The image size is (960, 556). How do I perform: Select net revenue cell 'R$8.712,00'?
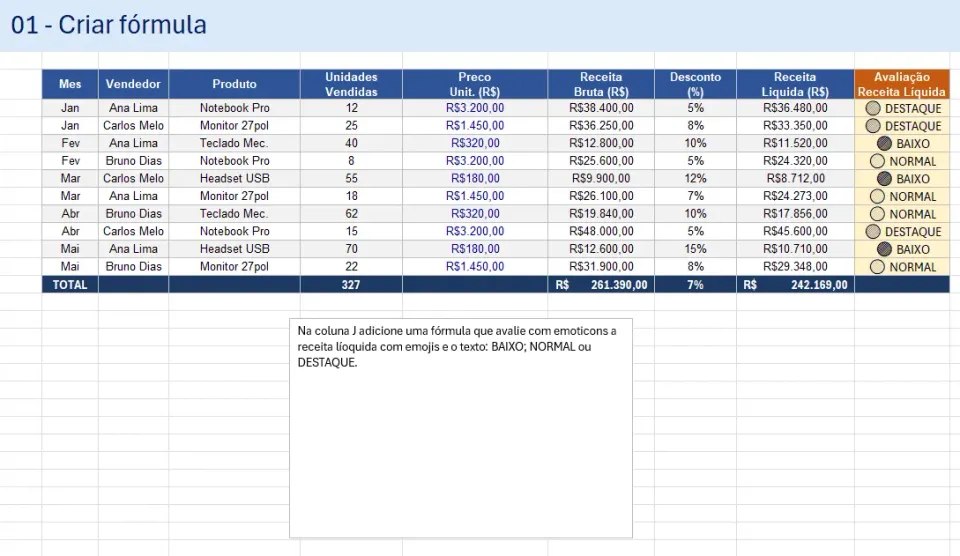click(795, 178)
